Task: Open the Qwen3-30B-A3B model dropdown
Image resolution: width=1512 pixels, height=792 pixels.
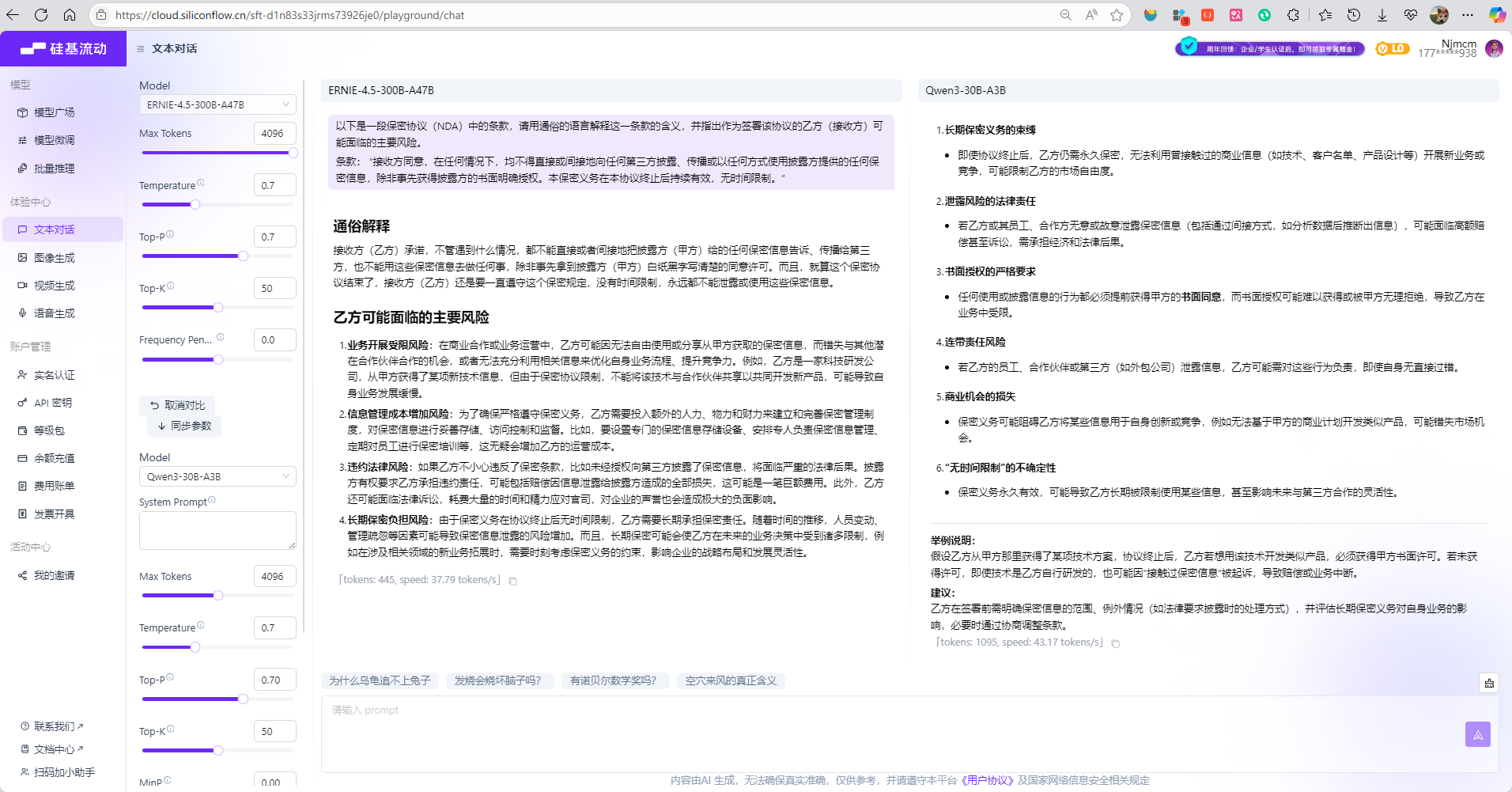Action: coord(217,476)
